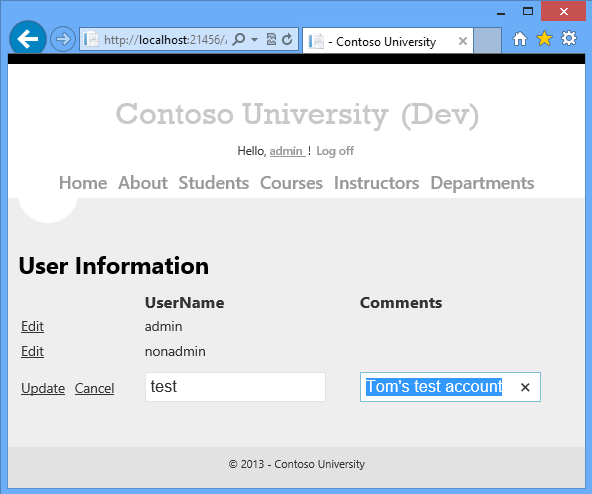Screen dimensions: 592x494
Task: Click the page icon in address bar
Action: pos(91,39)
